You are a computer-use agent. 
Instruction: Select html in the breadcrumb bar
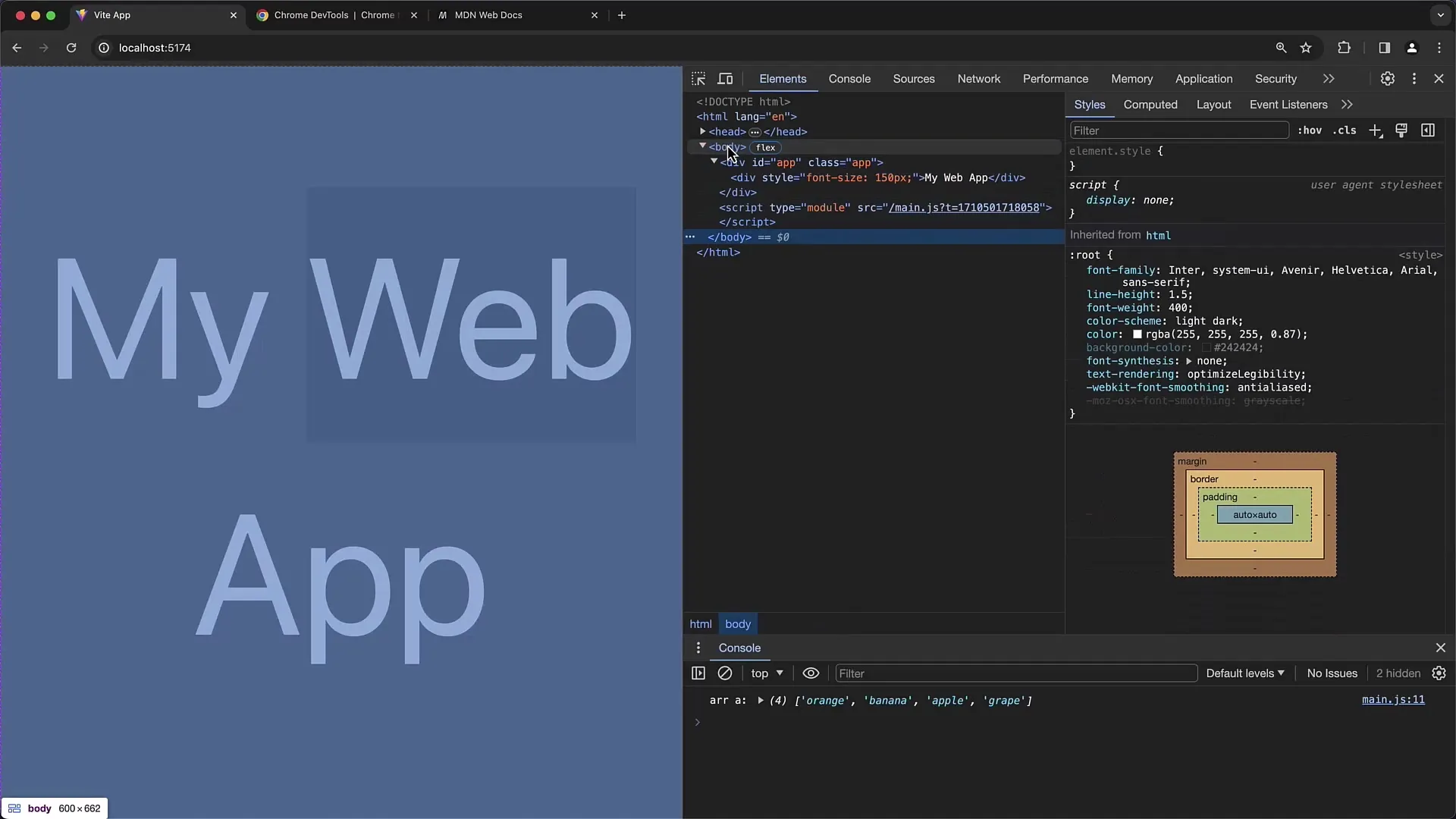point(701,624)
